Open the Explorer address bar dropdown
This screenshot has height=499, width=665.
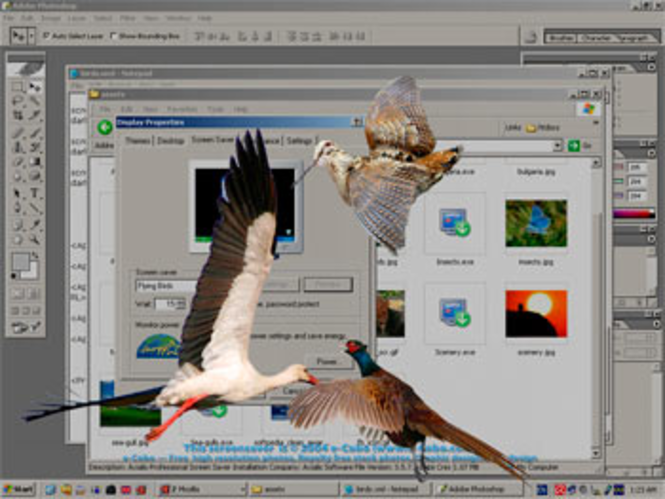point(557,146)
